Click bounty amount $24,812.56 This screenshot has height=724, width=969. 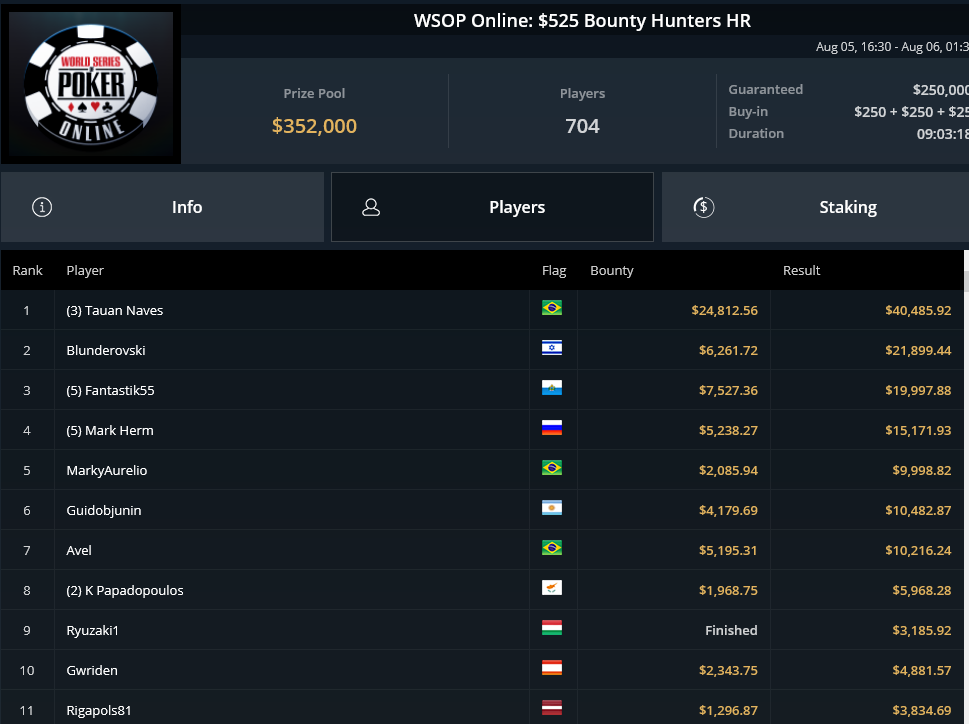(724, 311)
